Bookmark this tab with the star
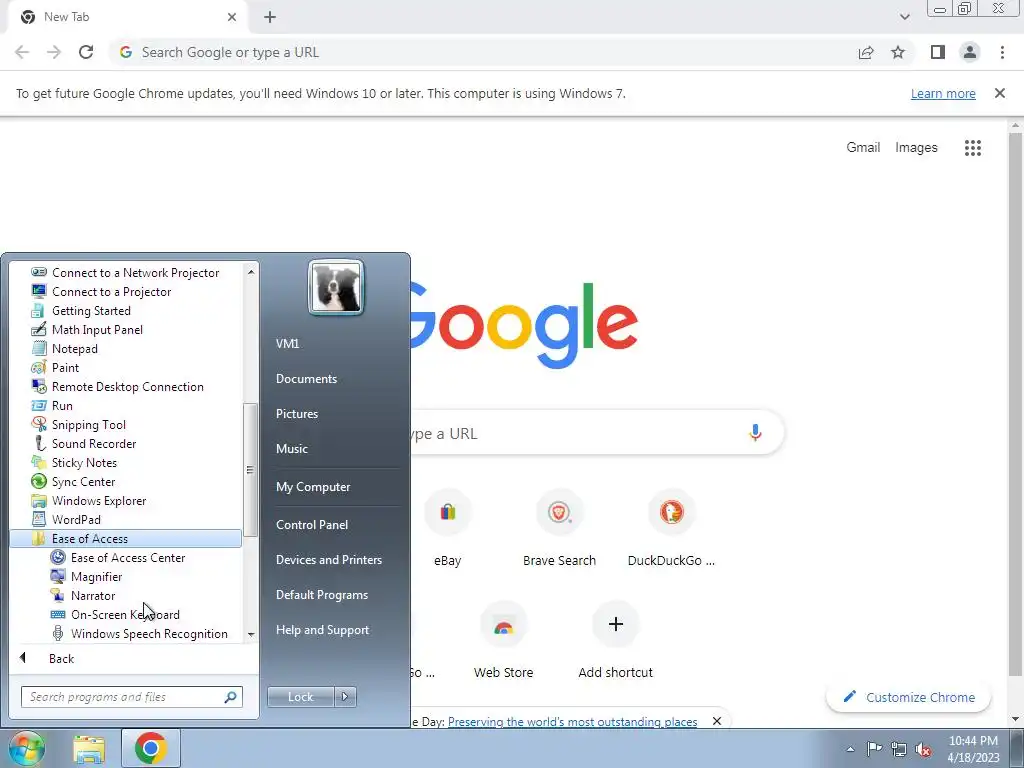Viewport: 1024px width, 768px height. (898, 52)
